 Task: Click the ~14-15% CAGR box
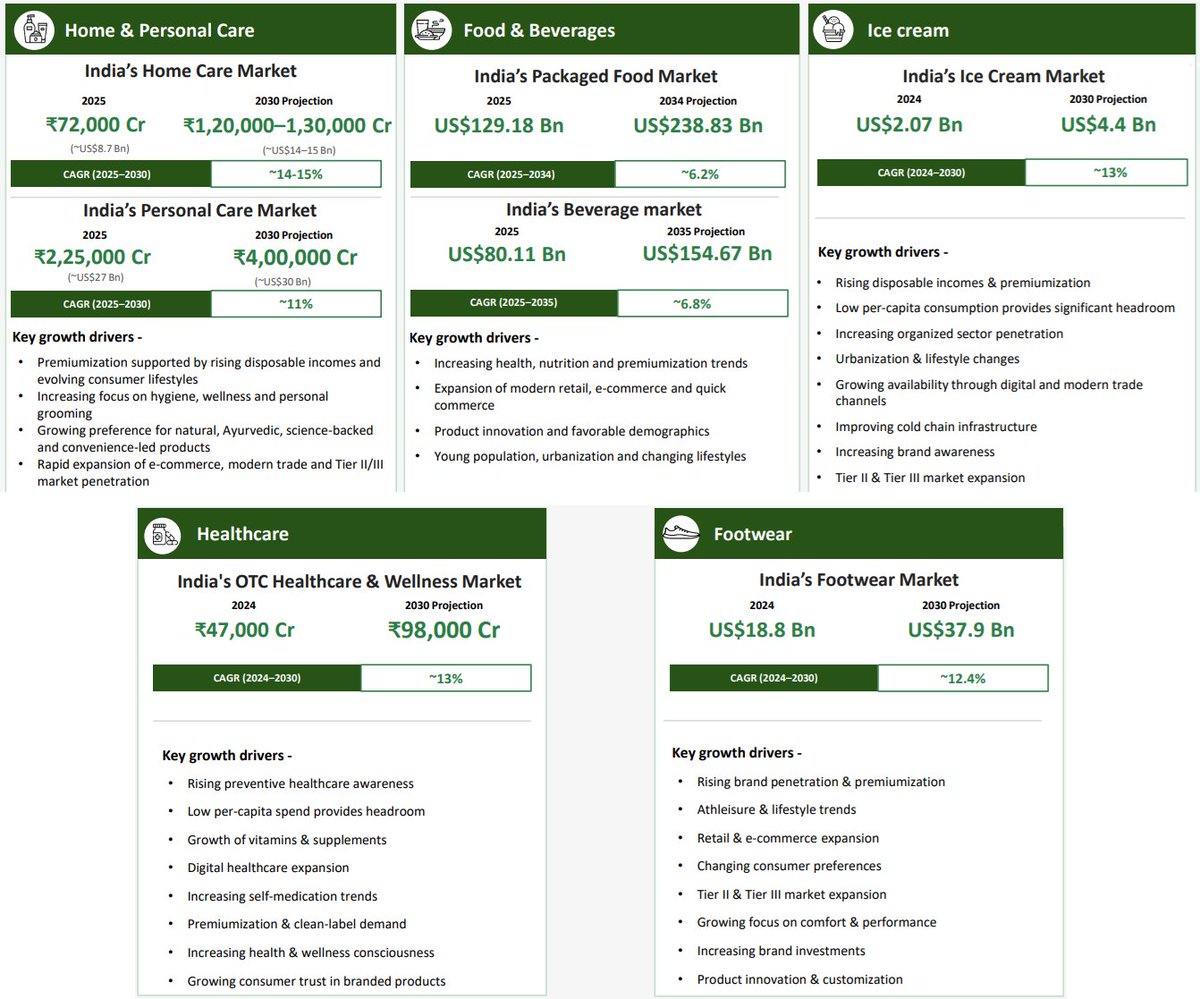click(x=296, y=173)
